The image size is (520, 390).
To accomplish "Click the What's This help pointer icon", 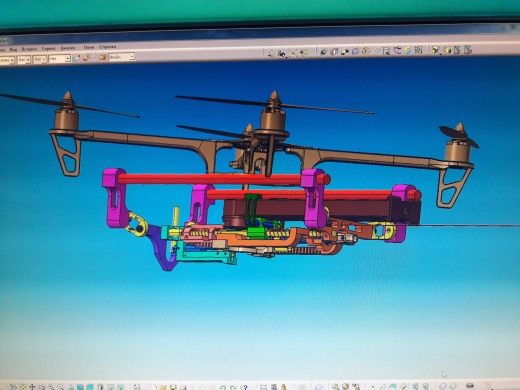I will pyautogui.click(x=244, y=387).
